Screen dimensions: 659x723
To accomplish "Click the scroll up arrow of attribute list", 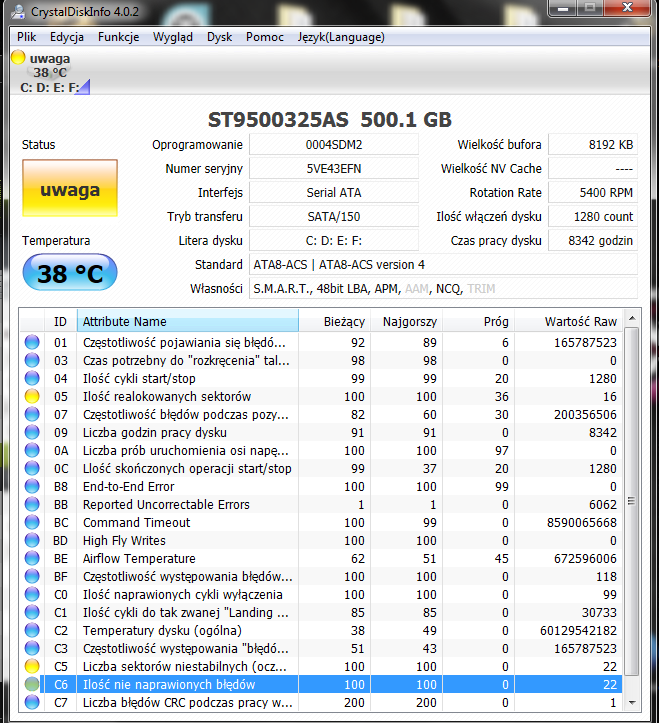I will (632, 319).
